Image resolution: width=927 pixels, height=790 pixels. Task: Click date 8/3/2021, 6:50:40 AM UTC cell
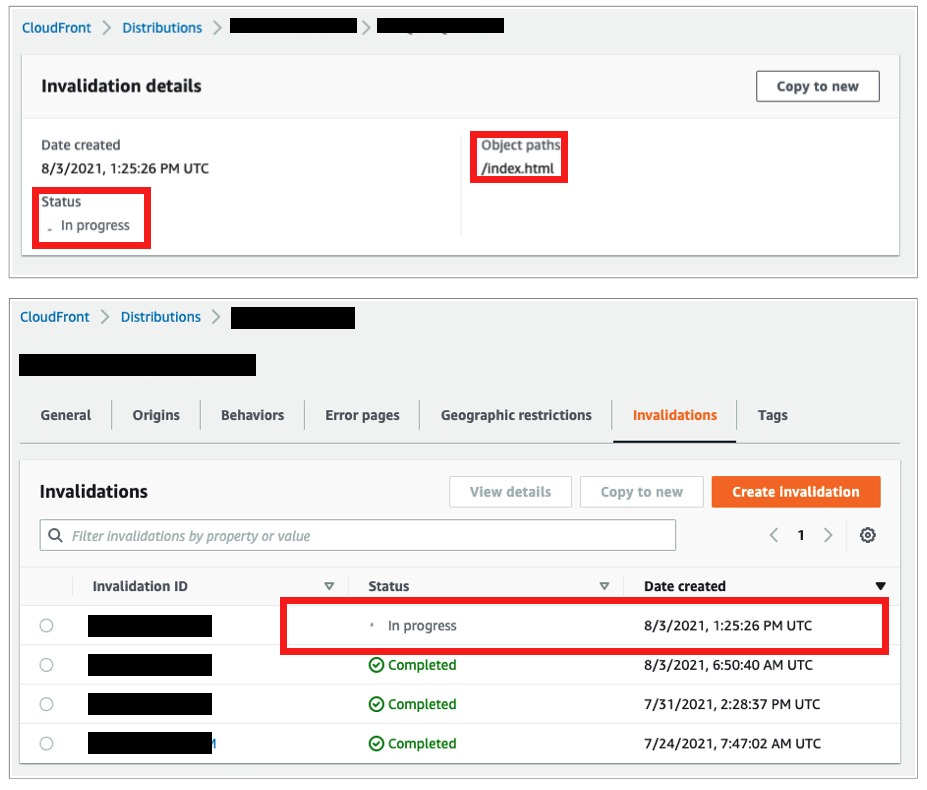tap(728, 665)
